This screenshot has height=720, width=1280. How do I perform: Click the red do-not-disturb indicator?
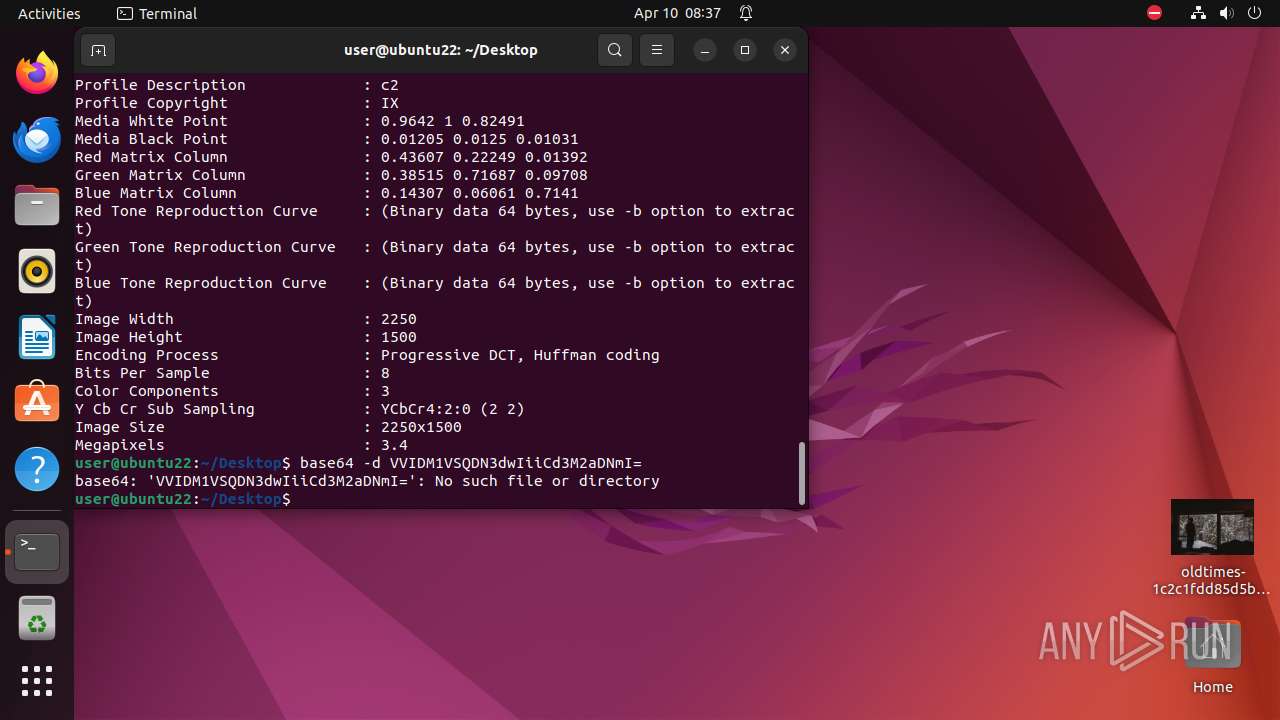[1154, 14]
